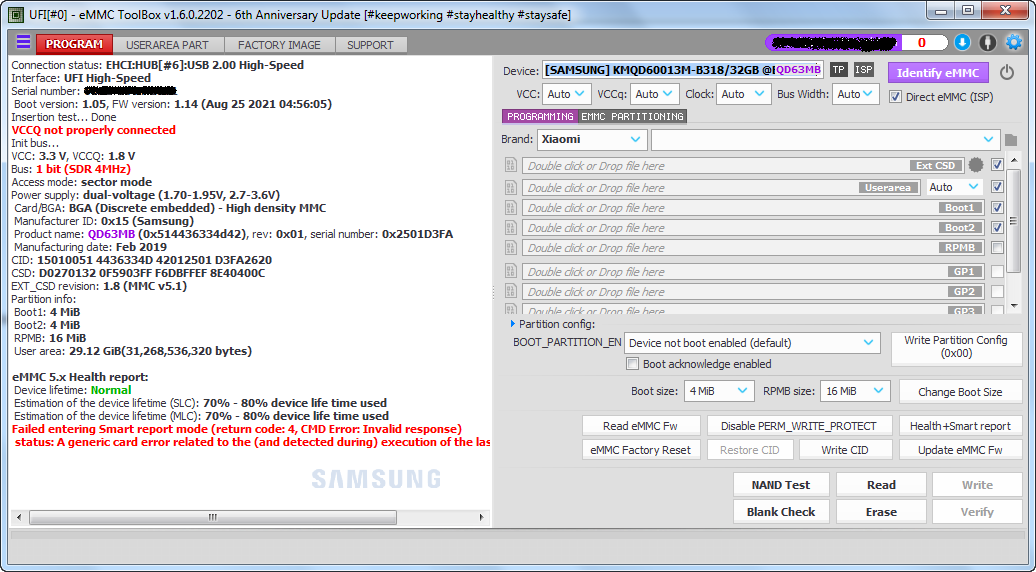Open the Clock dropdown
Screen dimensions: 1036x572
tap(743, 94)
